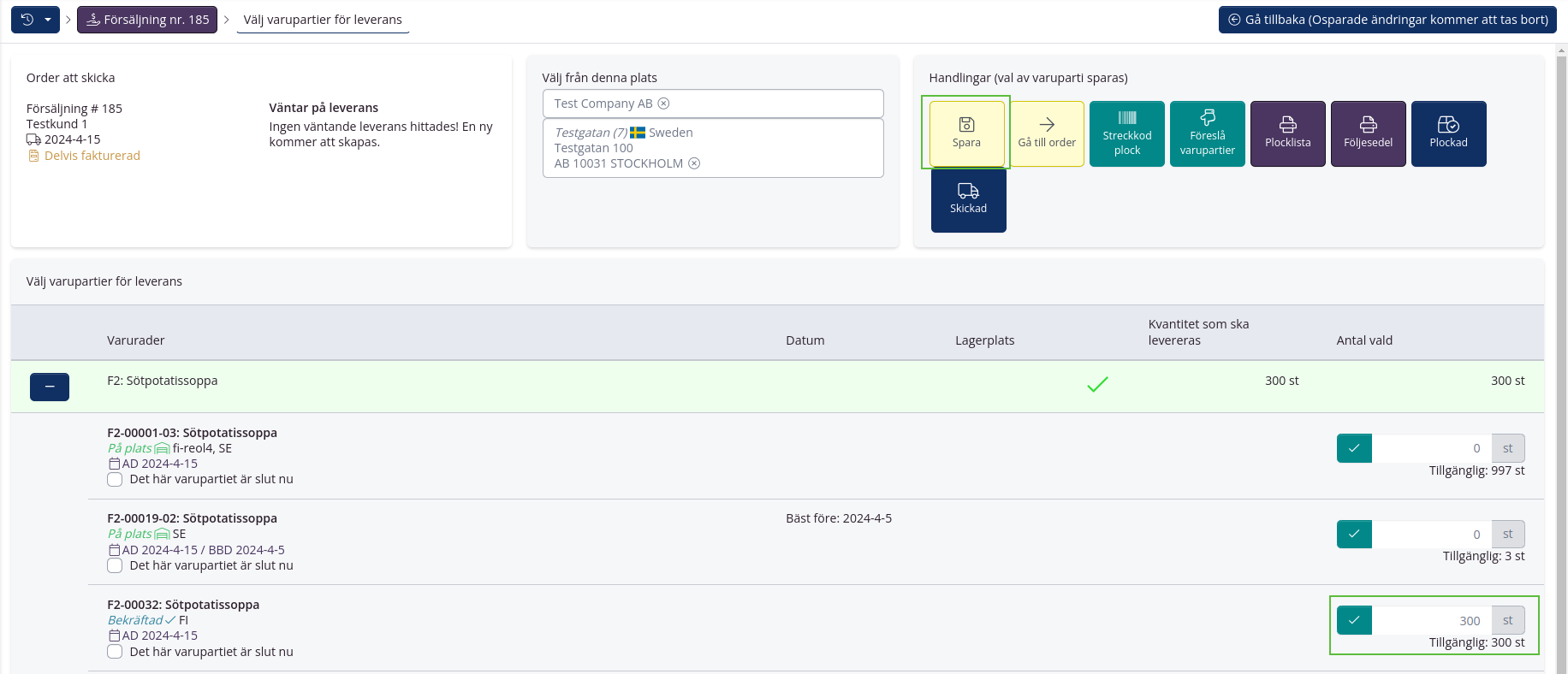Mark the order as Skickad

click(968, 200)
